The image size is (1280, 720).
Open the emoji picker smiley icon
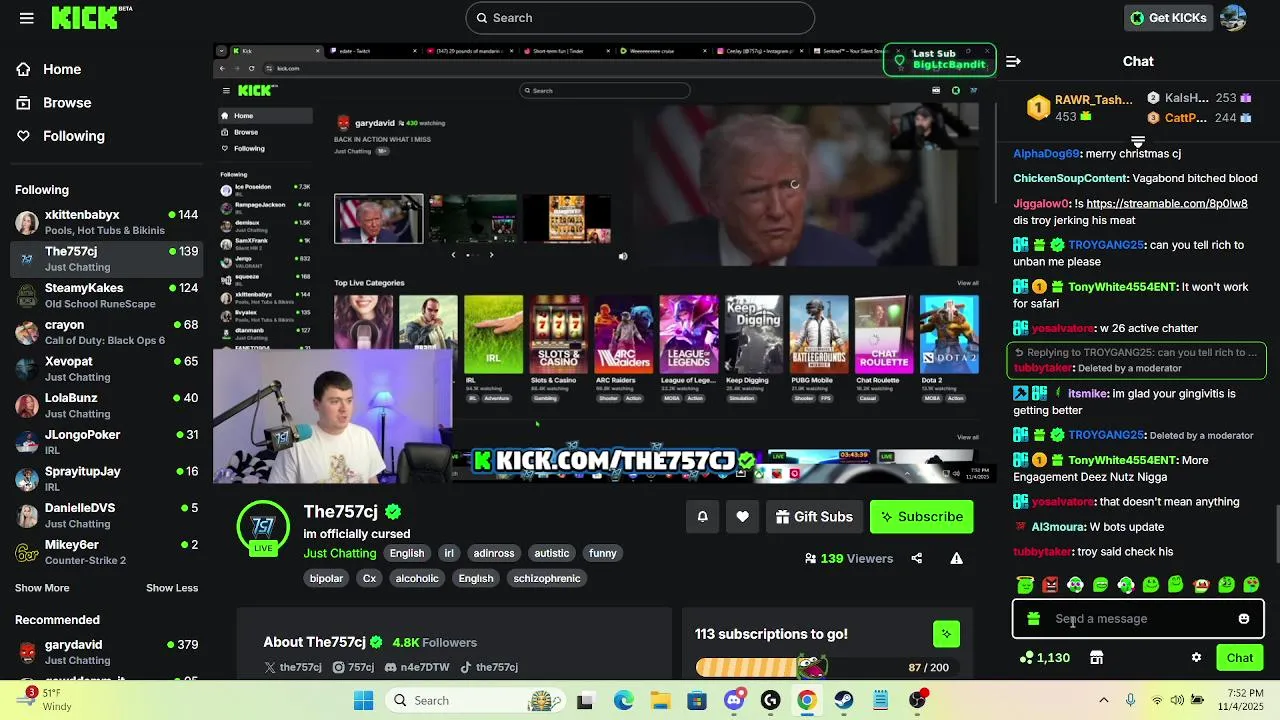click(x=1244, y=619)
